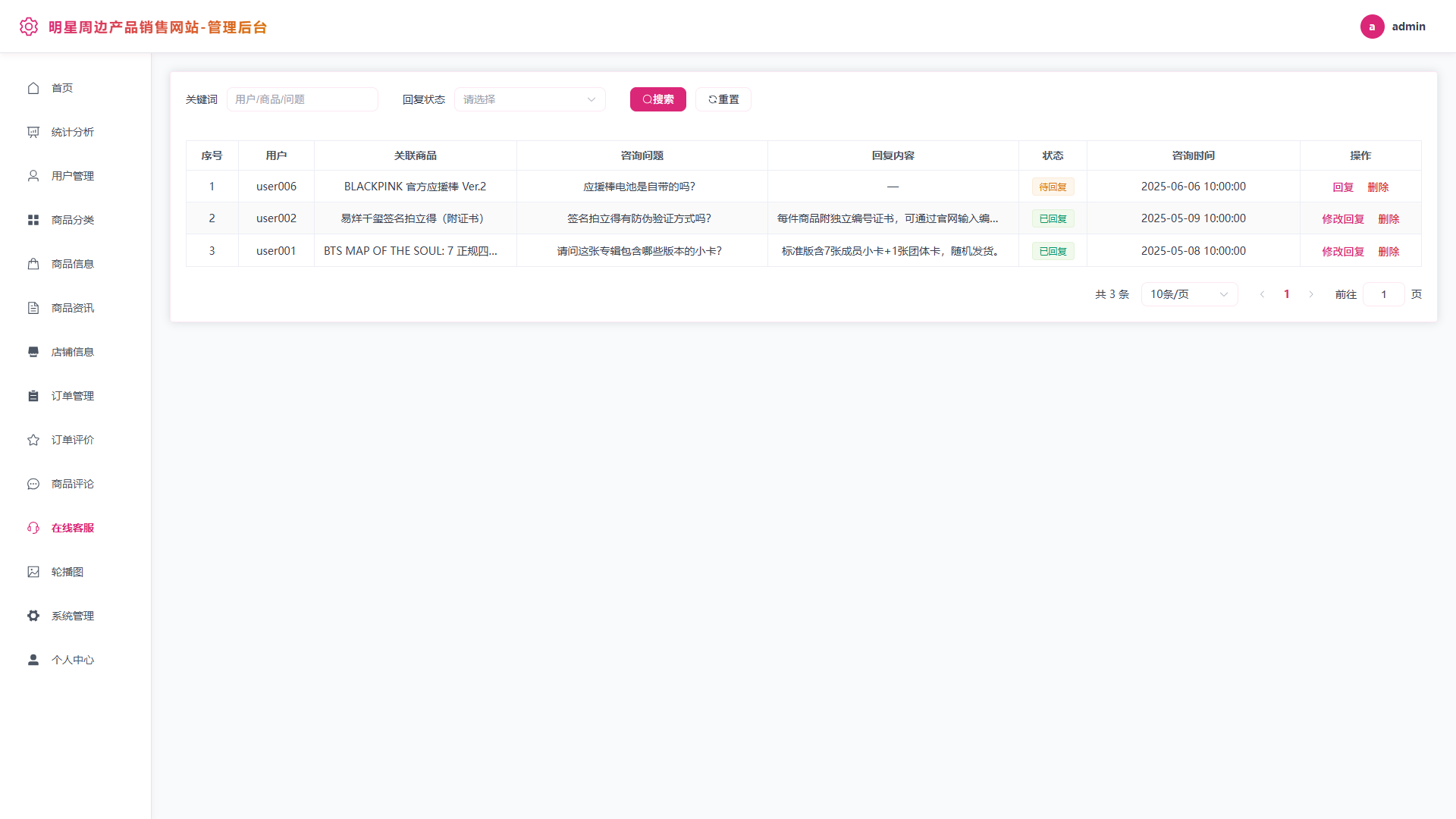Delete user001's BTS inquiry row

coord(1389,252)
